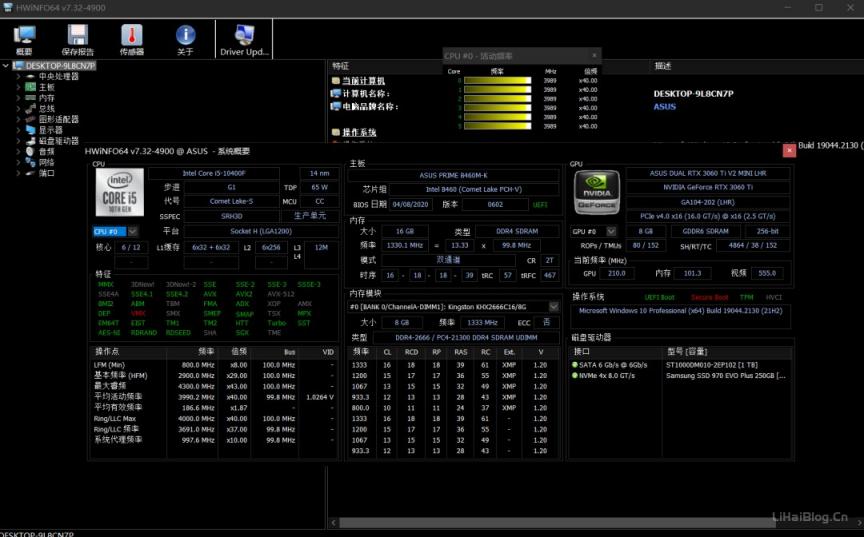The height and width of the screenshot is (537, 864).
Task: Expand the 图形适配器 tree node
Action: tap(18, 119)
